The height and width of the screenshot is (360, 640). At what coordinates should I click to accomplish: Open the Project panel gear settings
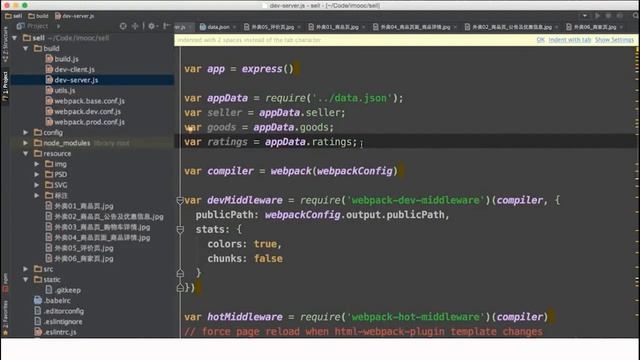pyautogui.click(x=152, y=26)
